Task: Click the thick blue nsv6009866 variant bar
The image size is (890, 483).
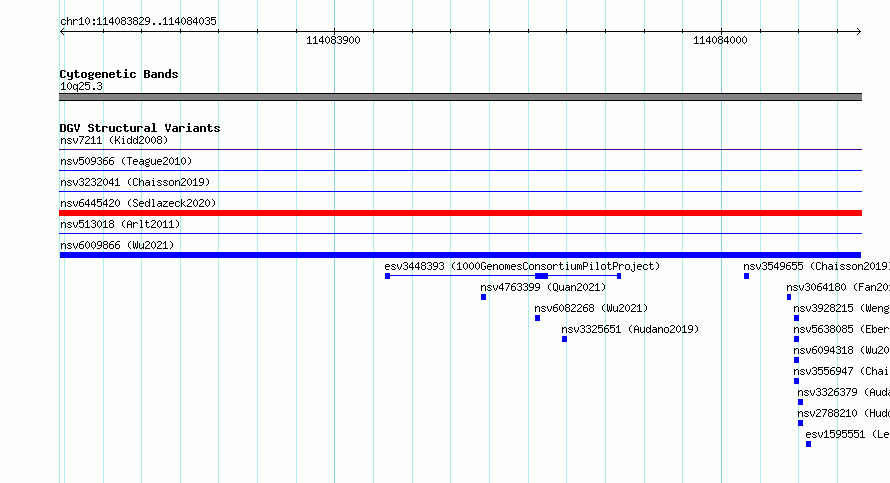Action: [460, 255]
